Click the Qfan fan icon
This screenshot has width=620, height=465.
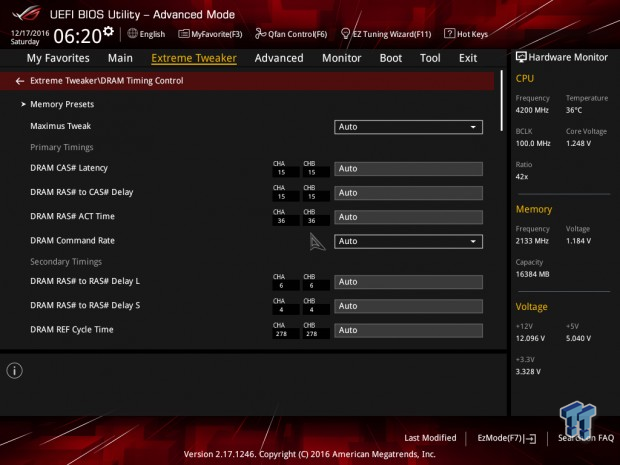pyautogui.click(x=261, y=34)
